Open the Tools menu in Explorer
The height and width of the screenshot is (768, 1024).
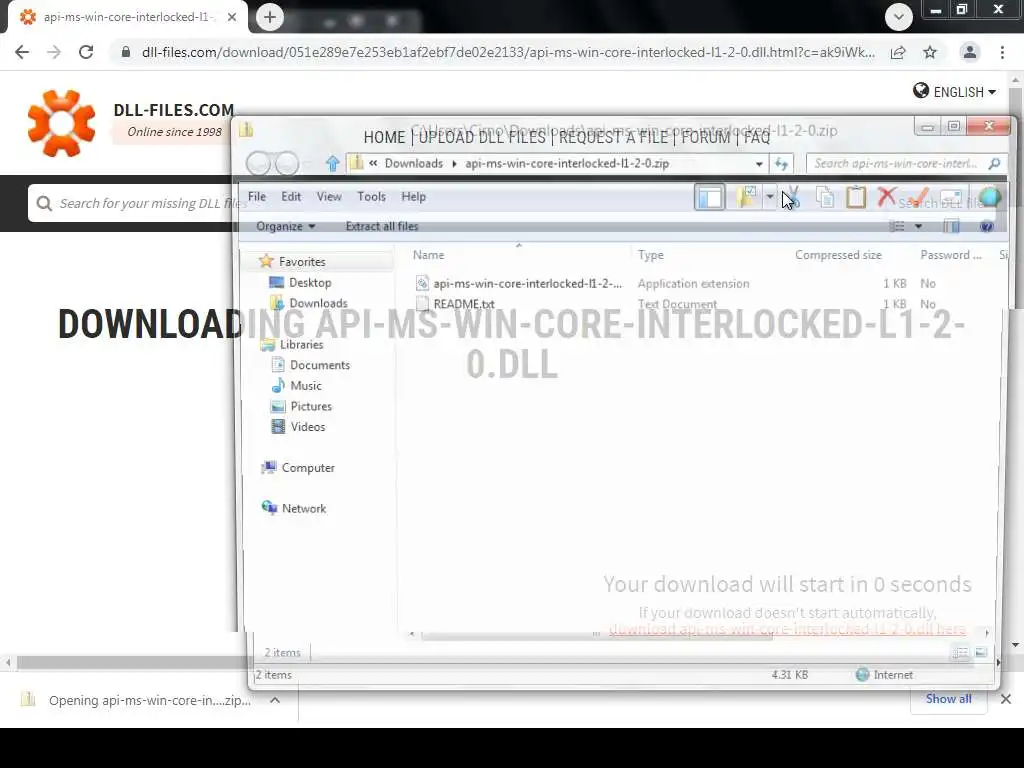[372, 197]
